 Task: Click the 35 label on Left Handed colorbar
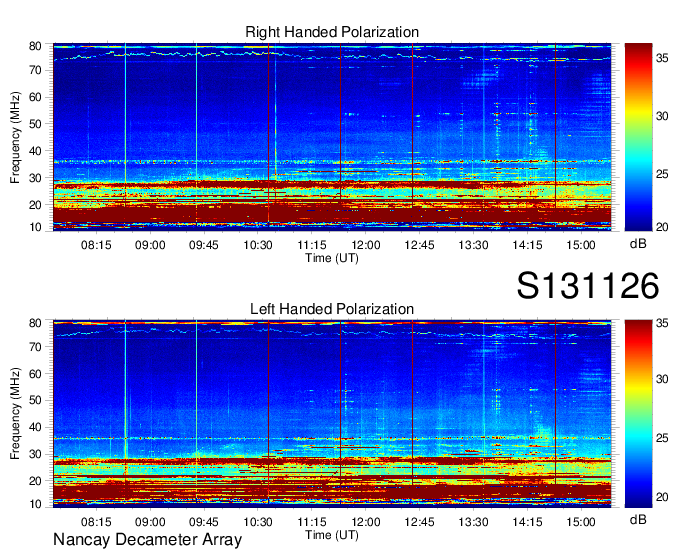(x=662, y=323)
